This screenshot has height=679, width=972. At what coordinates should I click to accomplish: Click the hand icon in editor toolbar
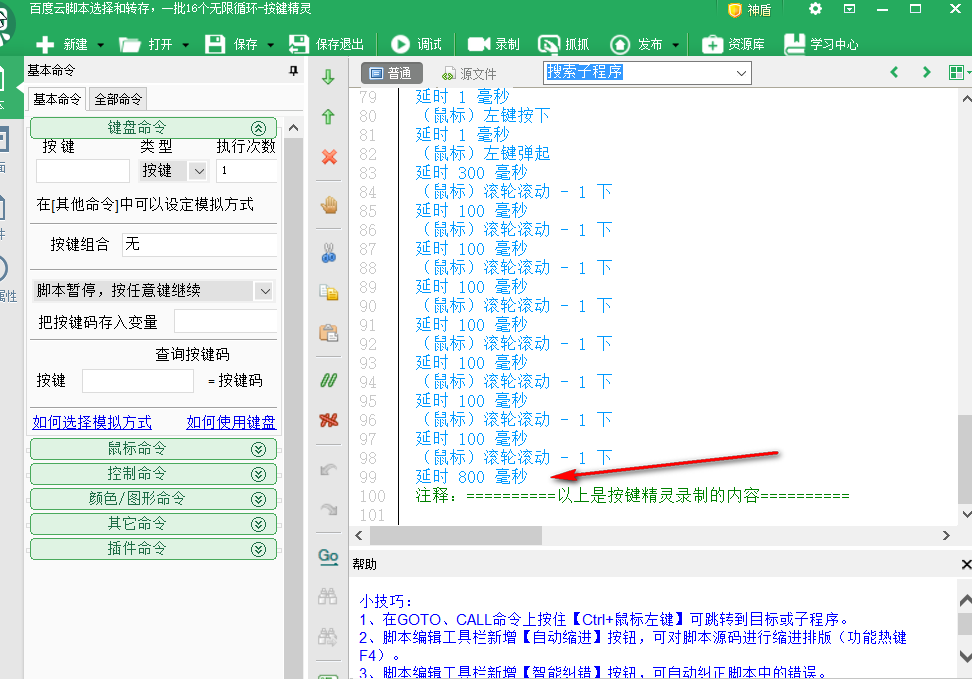click(x=329, y=205)
